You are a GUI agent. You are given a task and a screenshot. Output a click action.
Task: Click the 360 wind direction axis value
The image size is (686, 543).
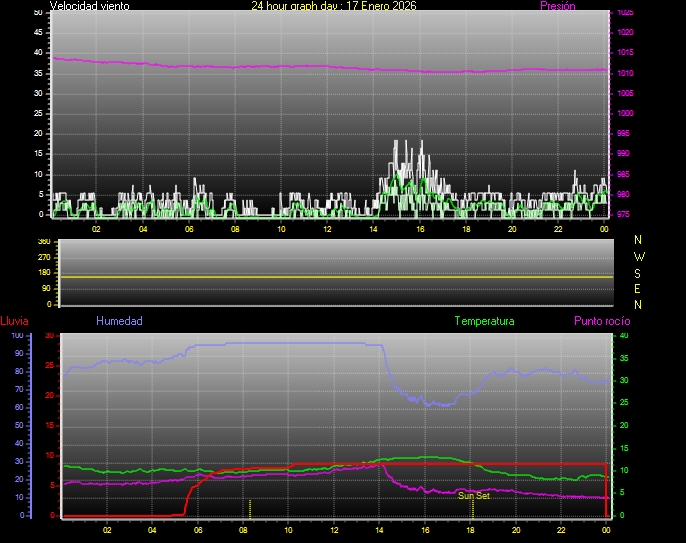(x=43, y=242)
